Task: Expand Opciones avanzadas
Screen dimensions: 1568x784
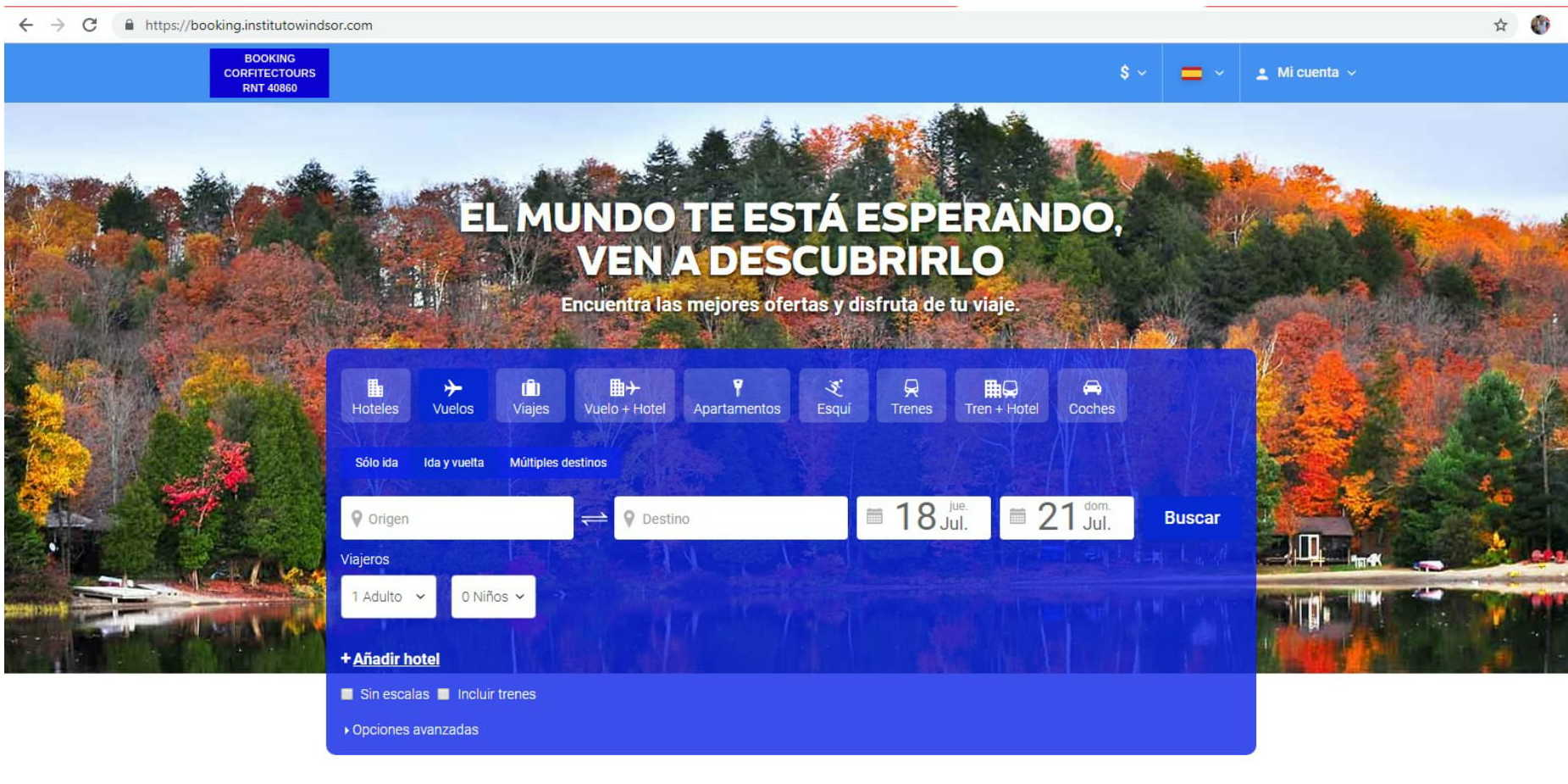Action: coord(412,730)
